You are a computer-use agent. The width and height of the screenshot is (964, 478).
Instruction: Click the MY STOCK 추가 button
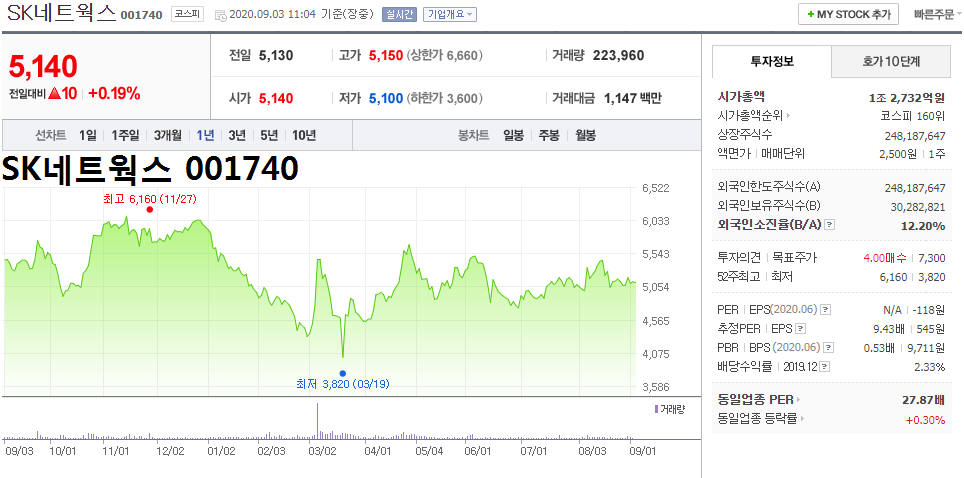(848, 14)
